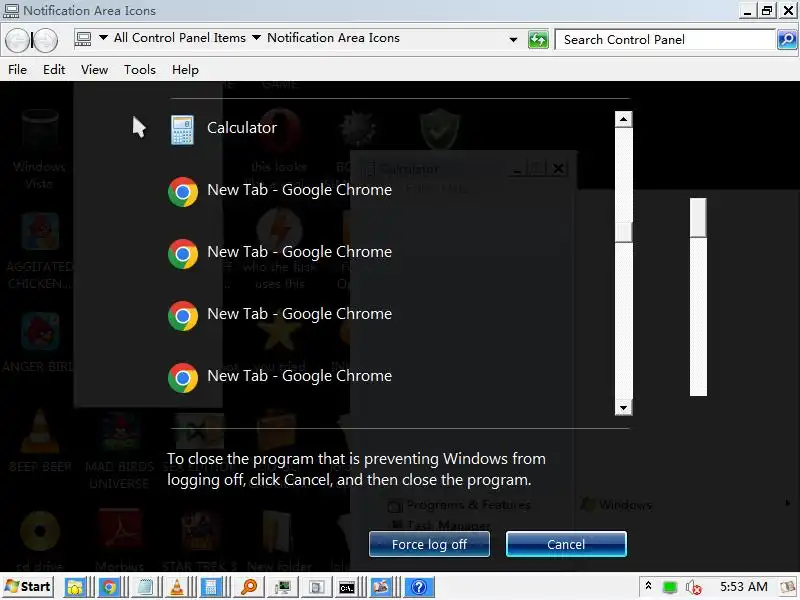The image size is (800, 600).
Task: Click the muted volume tray icon
Action: point(693,587)
